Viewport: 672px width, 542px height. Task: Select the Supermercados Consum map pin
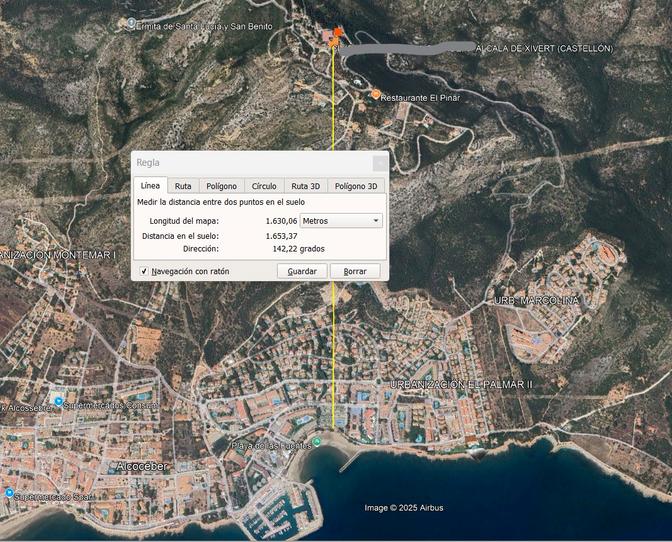coord(59,402)
